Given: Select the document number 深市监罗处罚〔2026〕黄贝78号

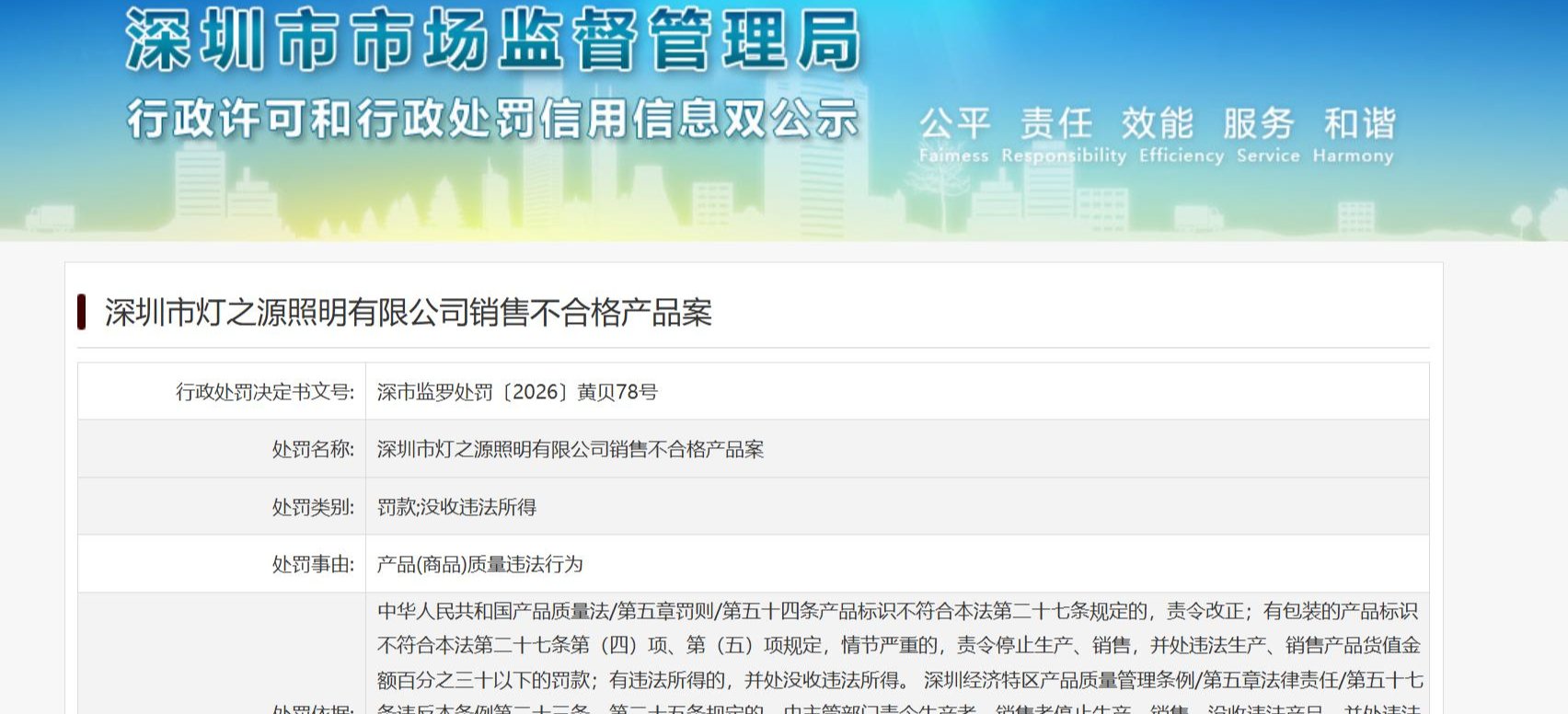Looking at the screenshot, I should click(517, 393).
